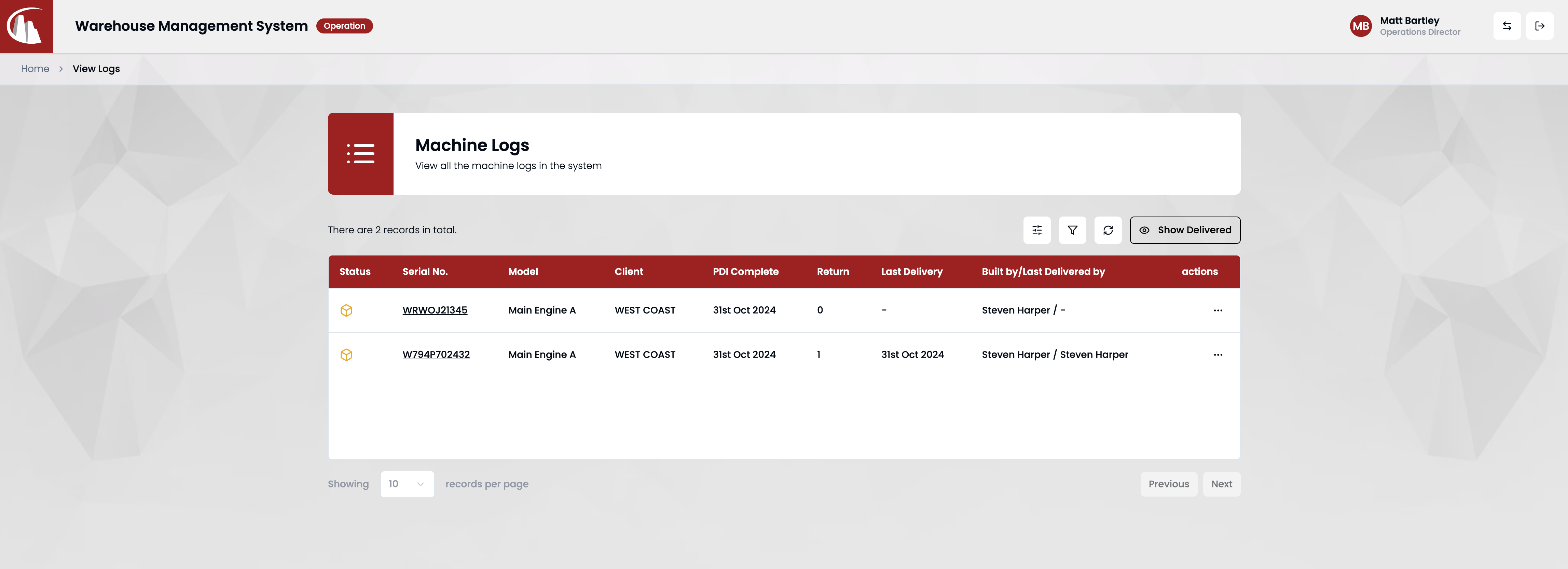Click the Machine Logs list icon tile
Image resolution: width=1568 pixels, height=569 pixels.
(360, 153)
